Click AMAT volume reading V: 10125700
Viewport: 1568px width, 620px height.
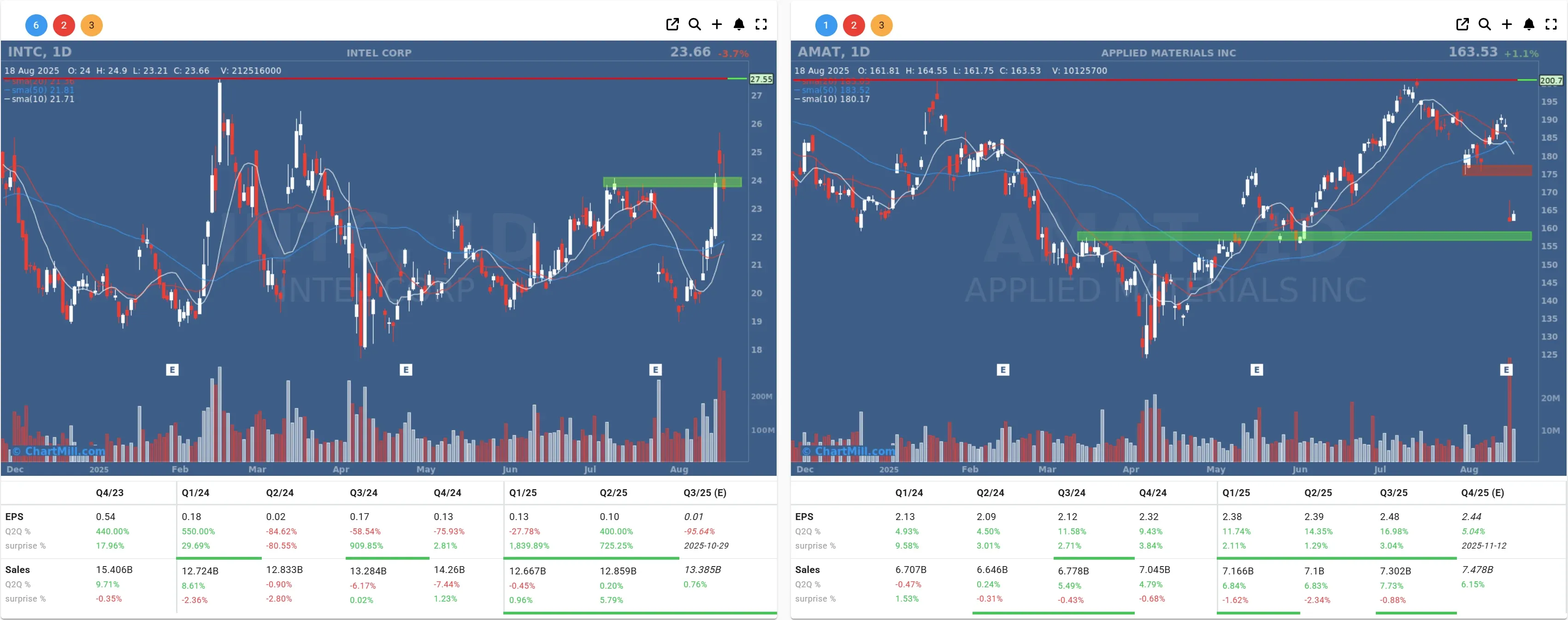pyautogui.click(x=1079, y=70)
